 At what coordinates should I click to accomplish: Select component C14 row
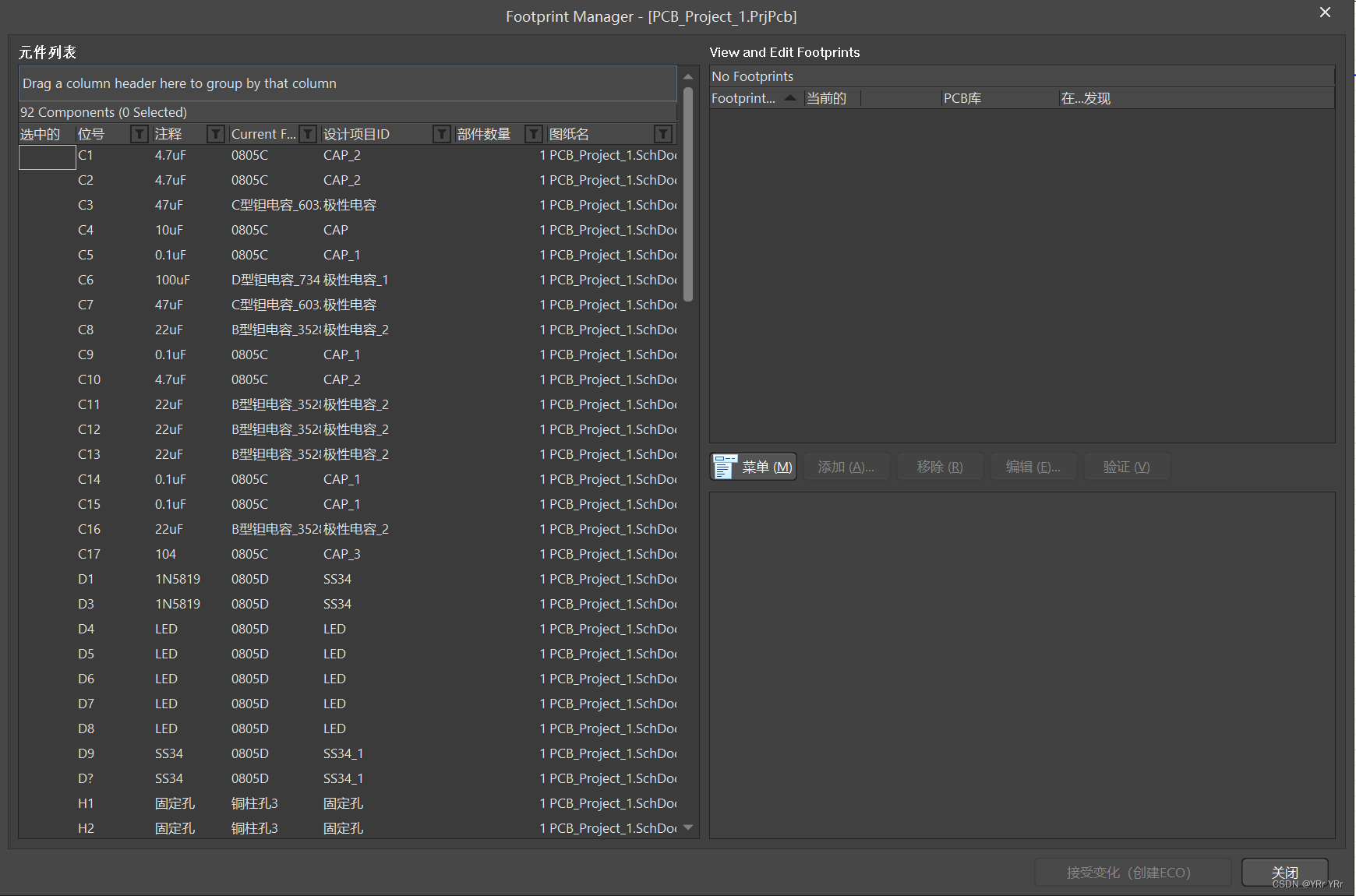(348, 479)
